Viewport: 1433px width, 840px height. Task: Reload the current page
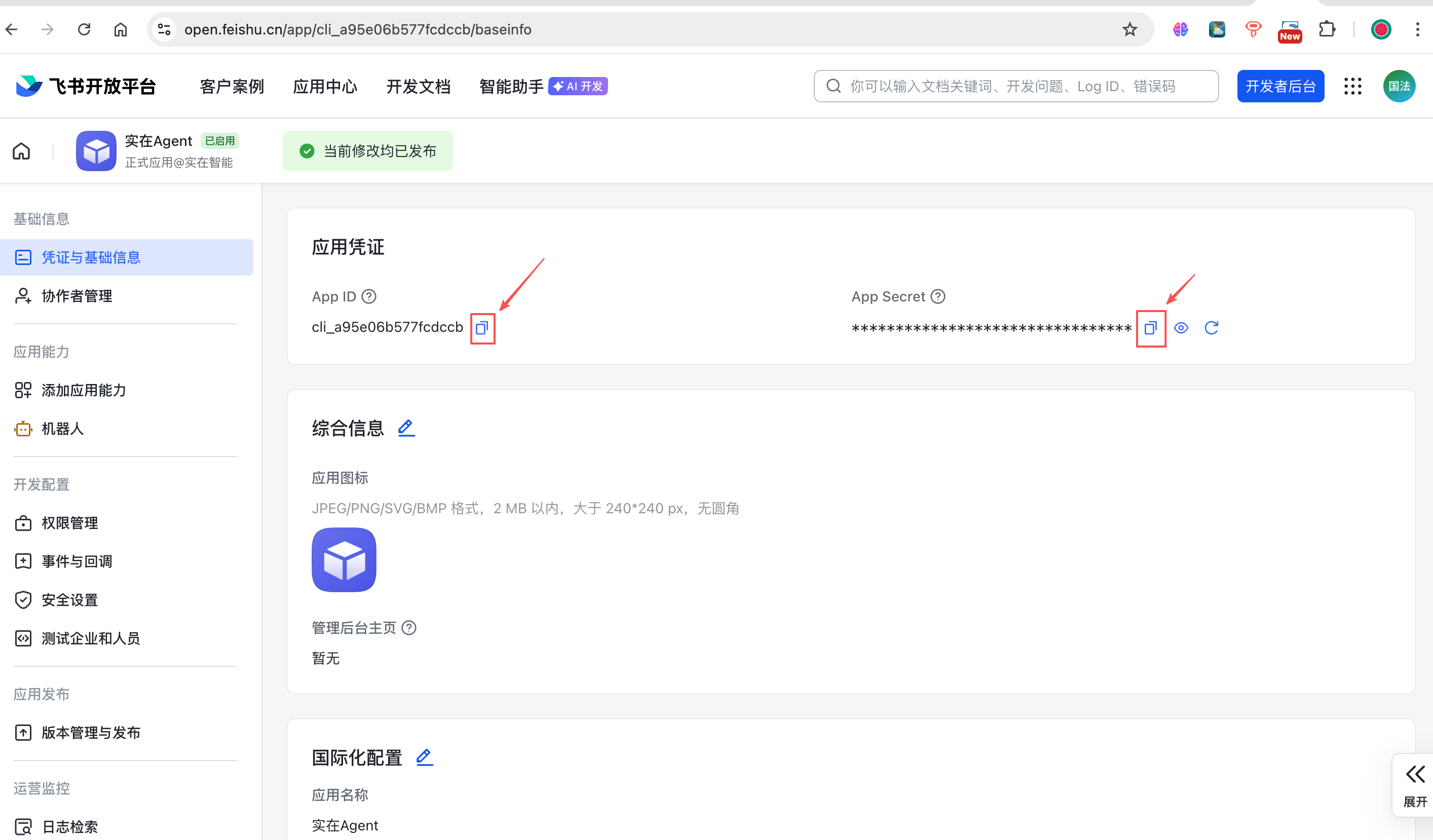tap(84, 29)
